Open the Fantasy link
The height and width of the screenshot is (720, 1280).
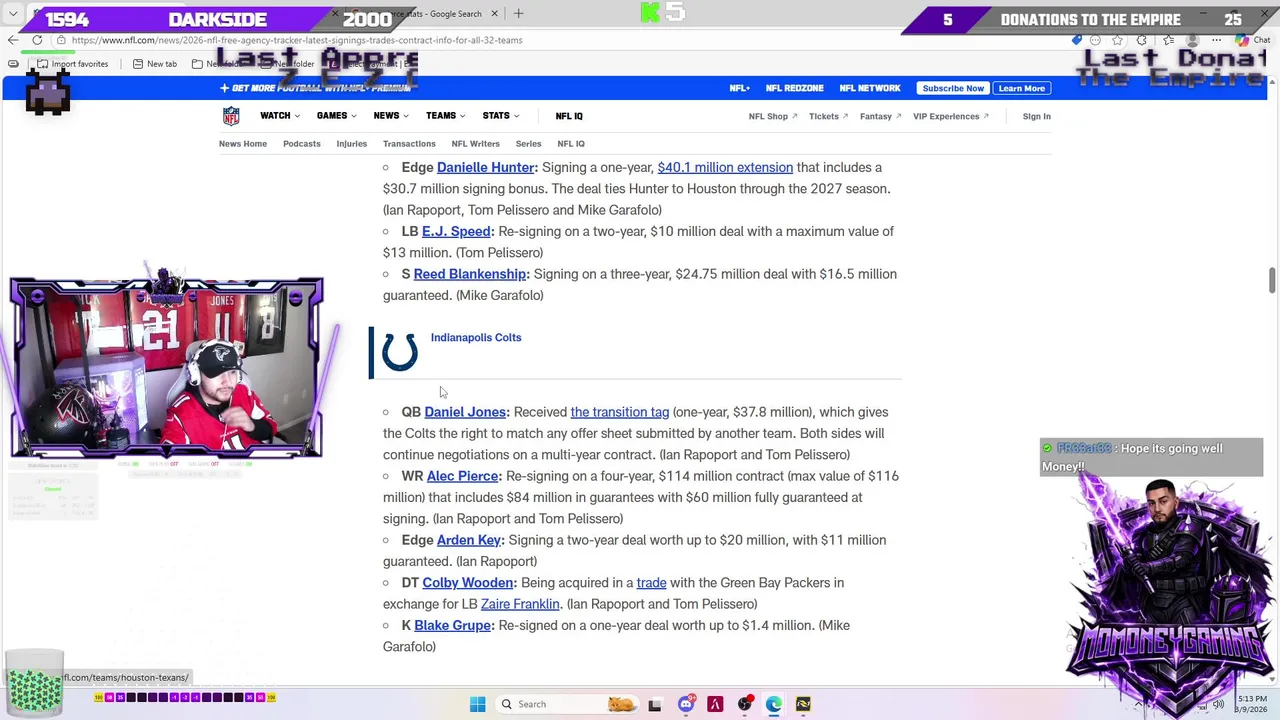coord(880,116)
